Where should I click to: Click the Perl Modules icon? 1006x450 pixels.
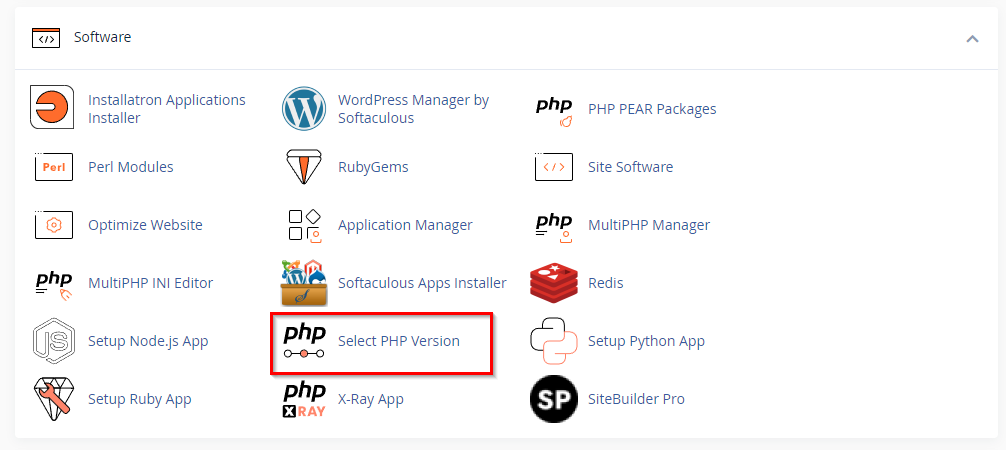pos(54,167)
